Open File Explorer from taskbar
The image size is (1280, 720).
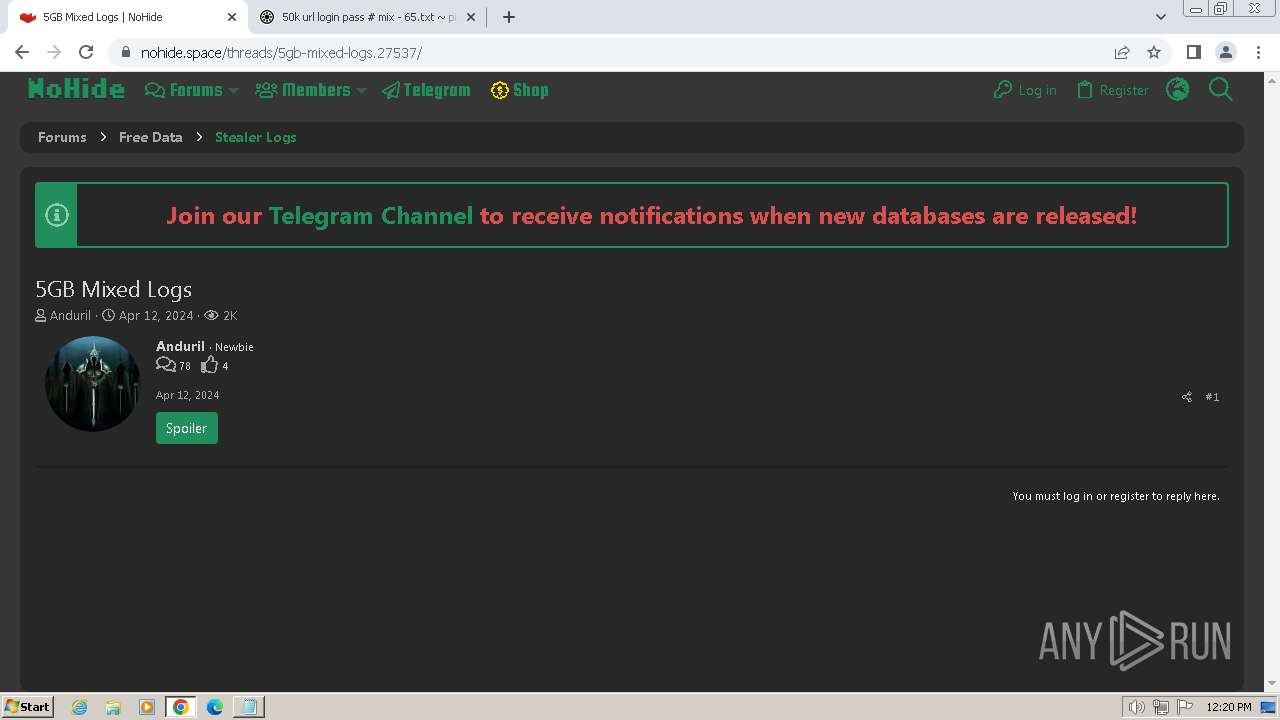[113, 707]
